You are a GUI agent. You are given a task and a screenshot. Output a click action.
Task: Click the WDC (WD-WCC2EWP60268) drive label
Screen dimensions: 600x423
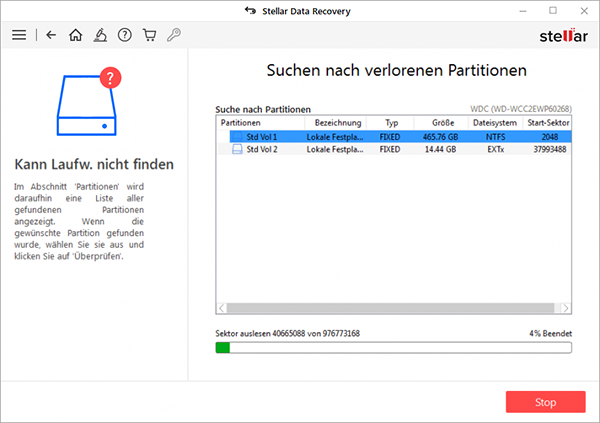pyautogui.click(x=521, y=109)
